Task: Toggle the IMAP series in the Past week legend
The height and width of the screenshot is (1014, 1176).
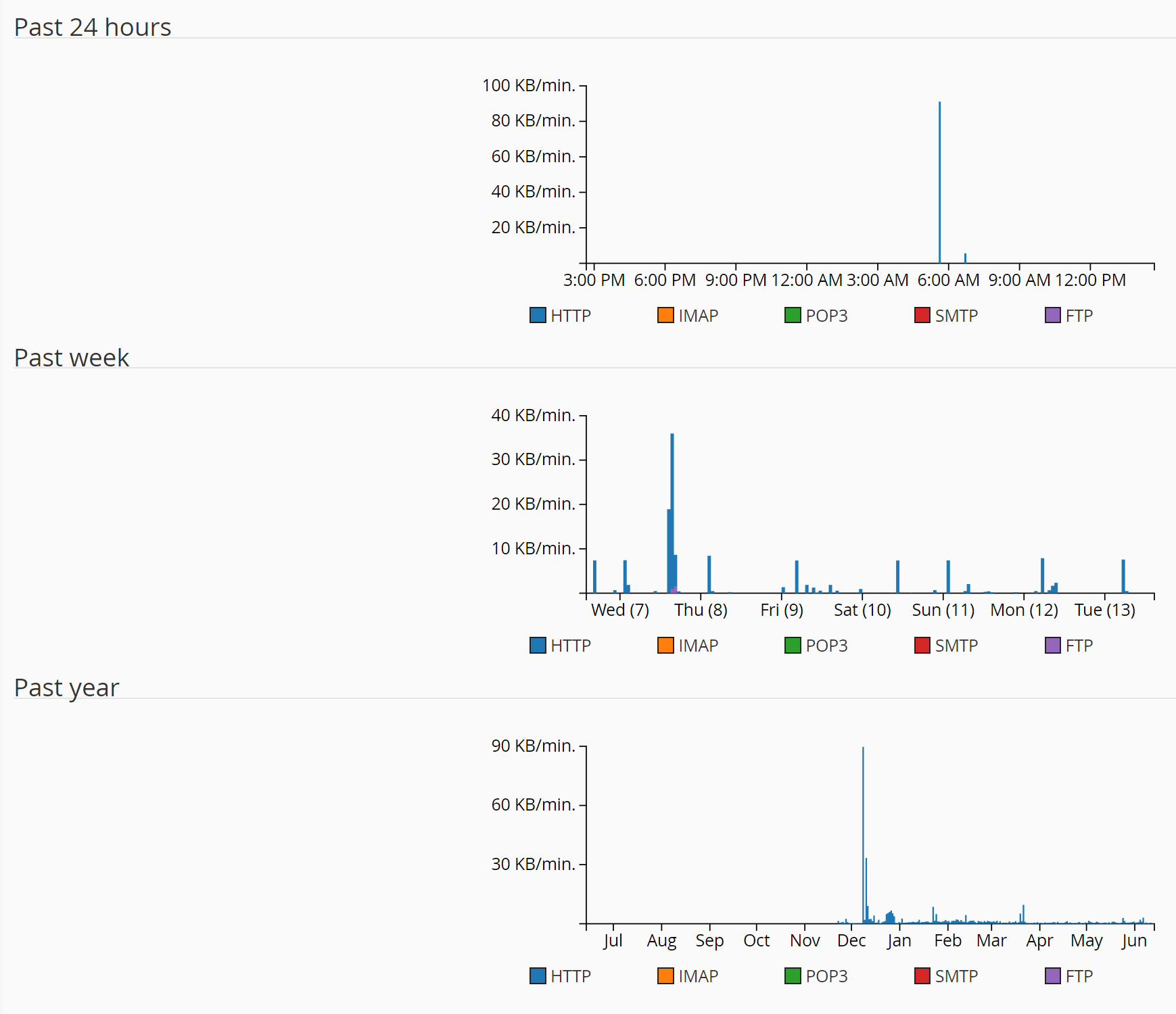Action: pos(664,645)
